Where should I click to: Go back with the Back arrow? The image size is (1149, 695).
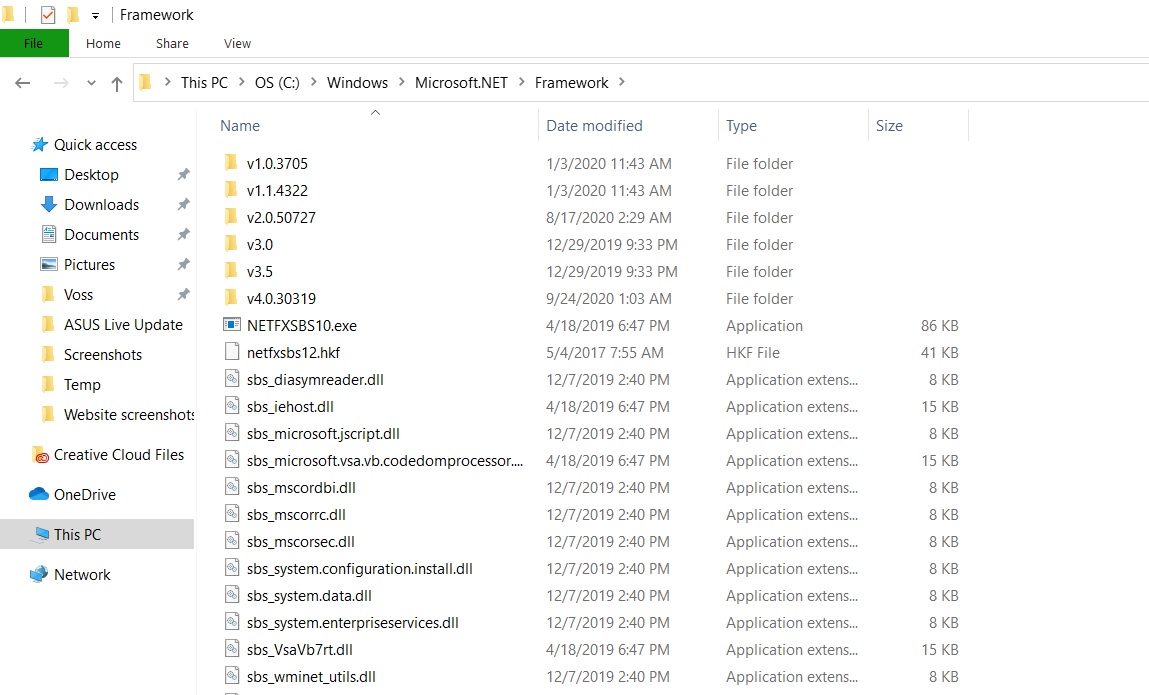pos(23,83)
